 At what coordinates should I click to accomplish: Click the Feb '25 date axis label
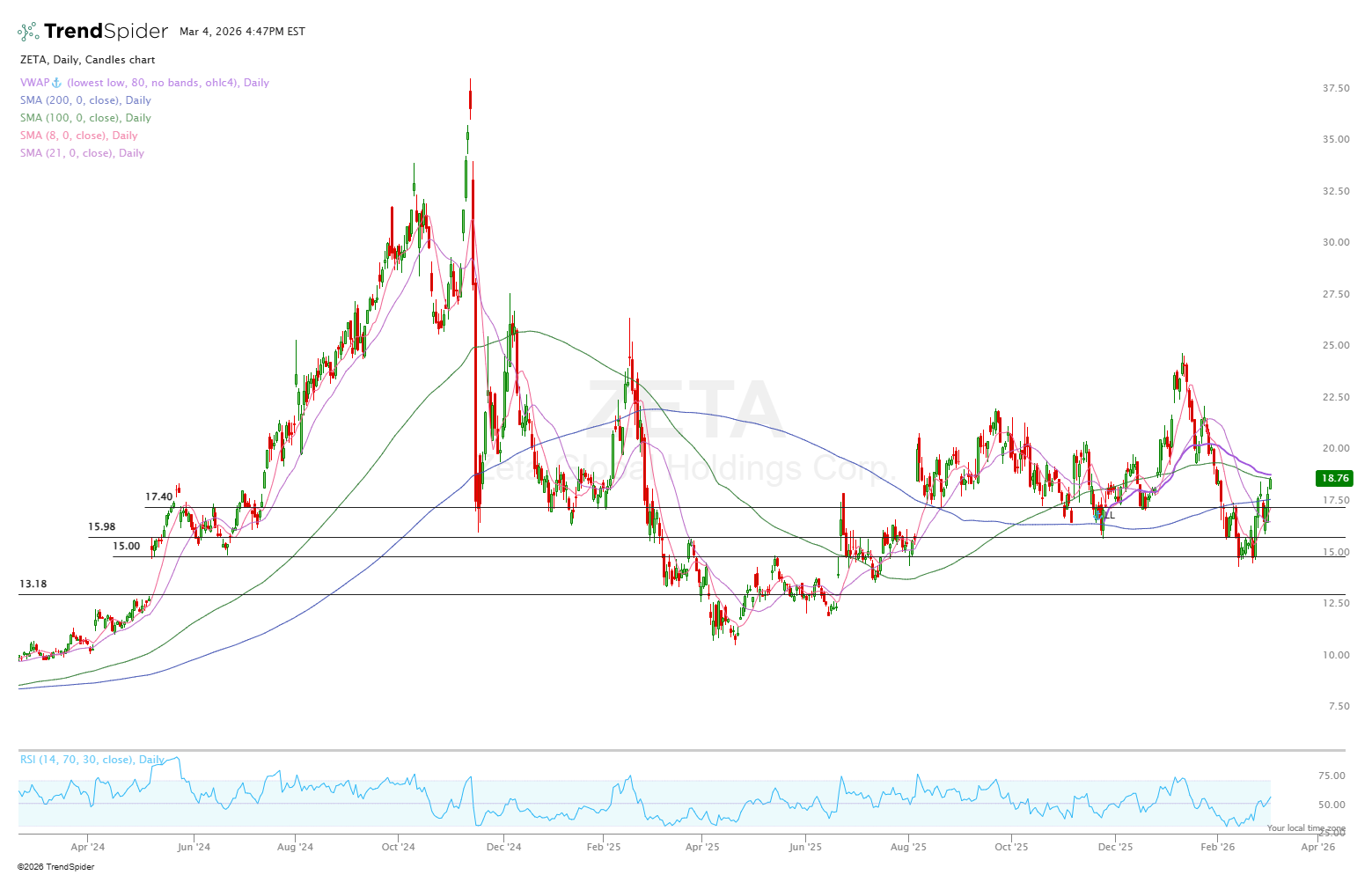coord(604,848)
